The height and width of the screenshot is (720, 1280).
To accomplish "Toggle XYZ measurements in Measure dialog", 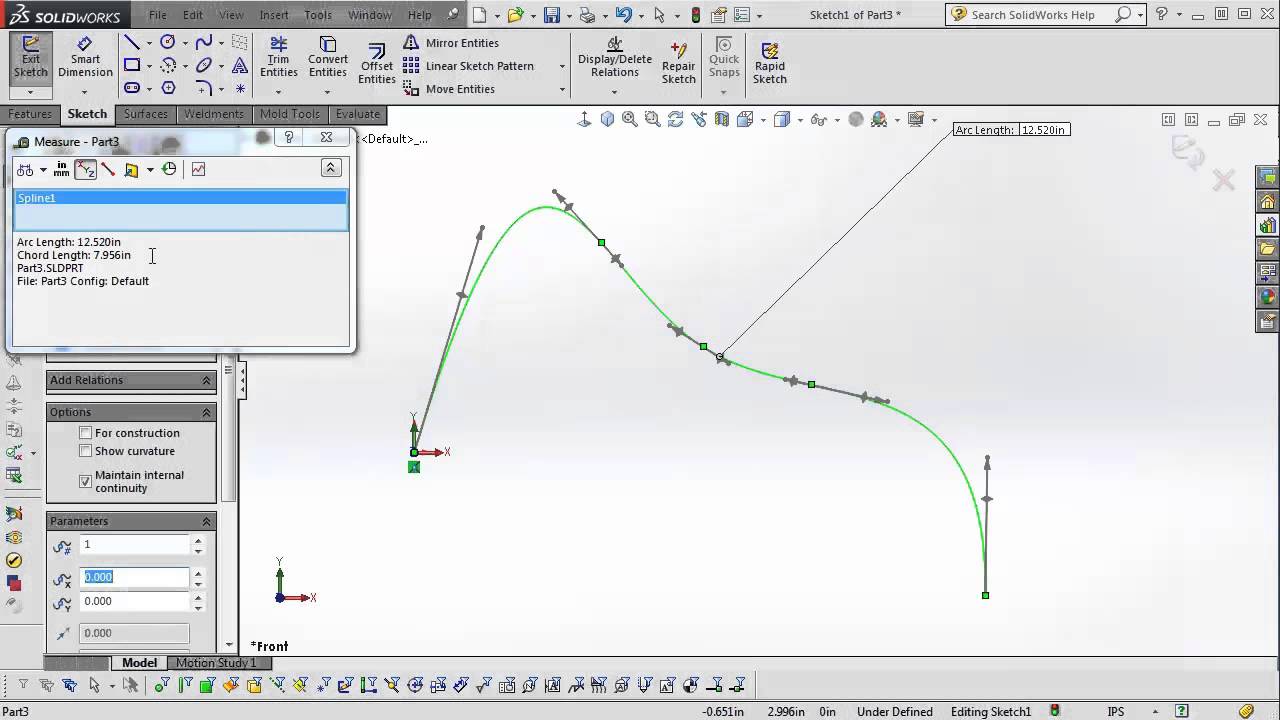I will (x=86, y=169).
